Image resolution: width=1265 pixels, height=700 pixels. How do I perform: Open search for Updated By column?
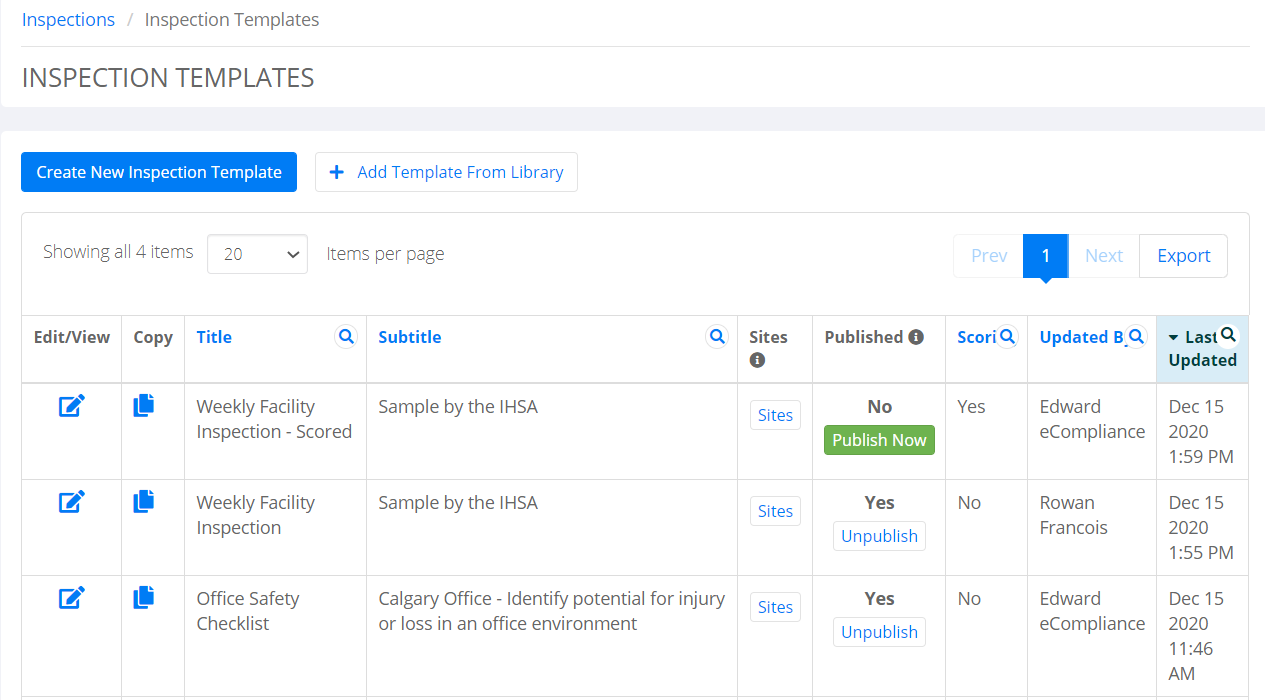[x=1136, y=337]
